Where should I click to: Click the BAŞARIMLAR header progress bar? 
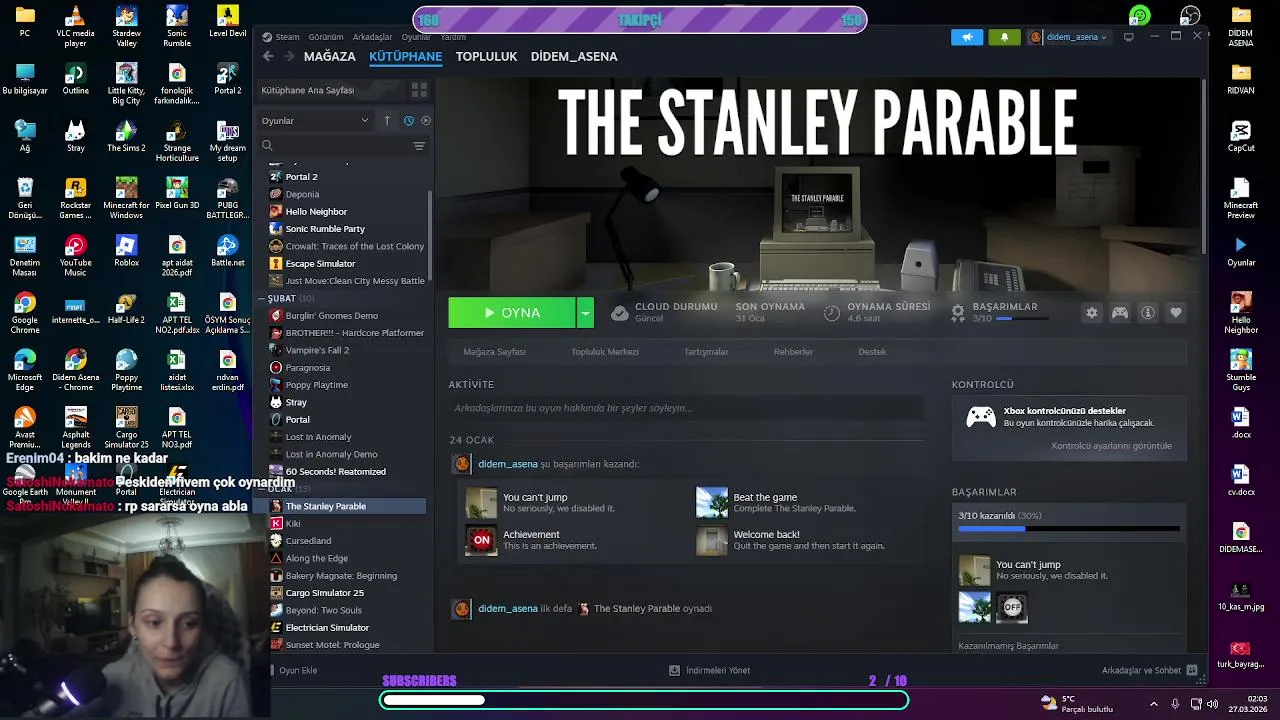(1022, 319)
